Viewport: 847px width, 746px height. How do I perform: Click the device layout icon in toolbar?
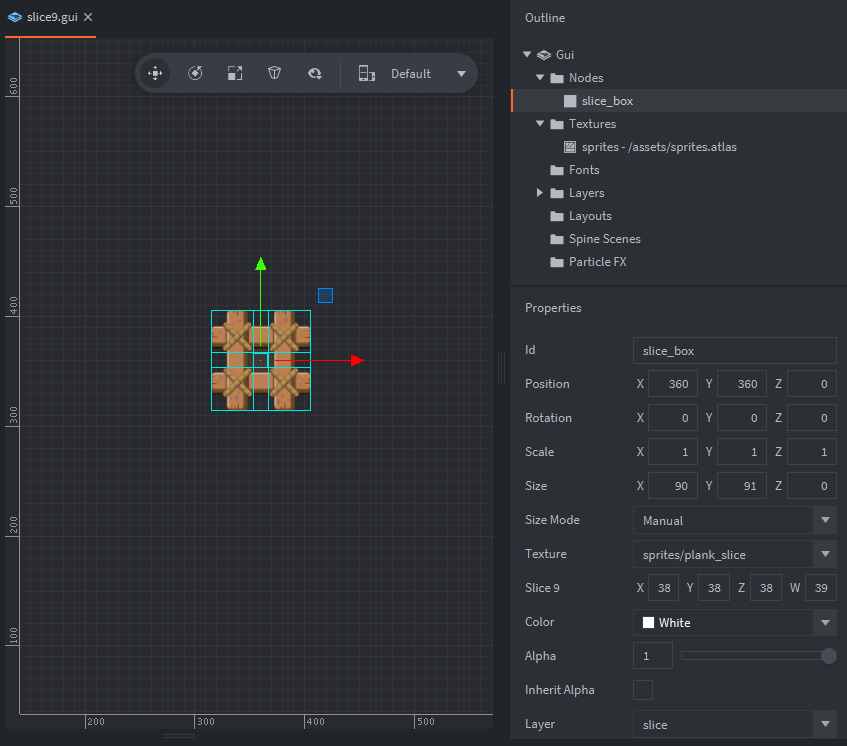click(366, 73)
